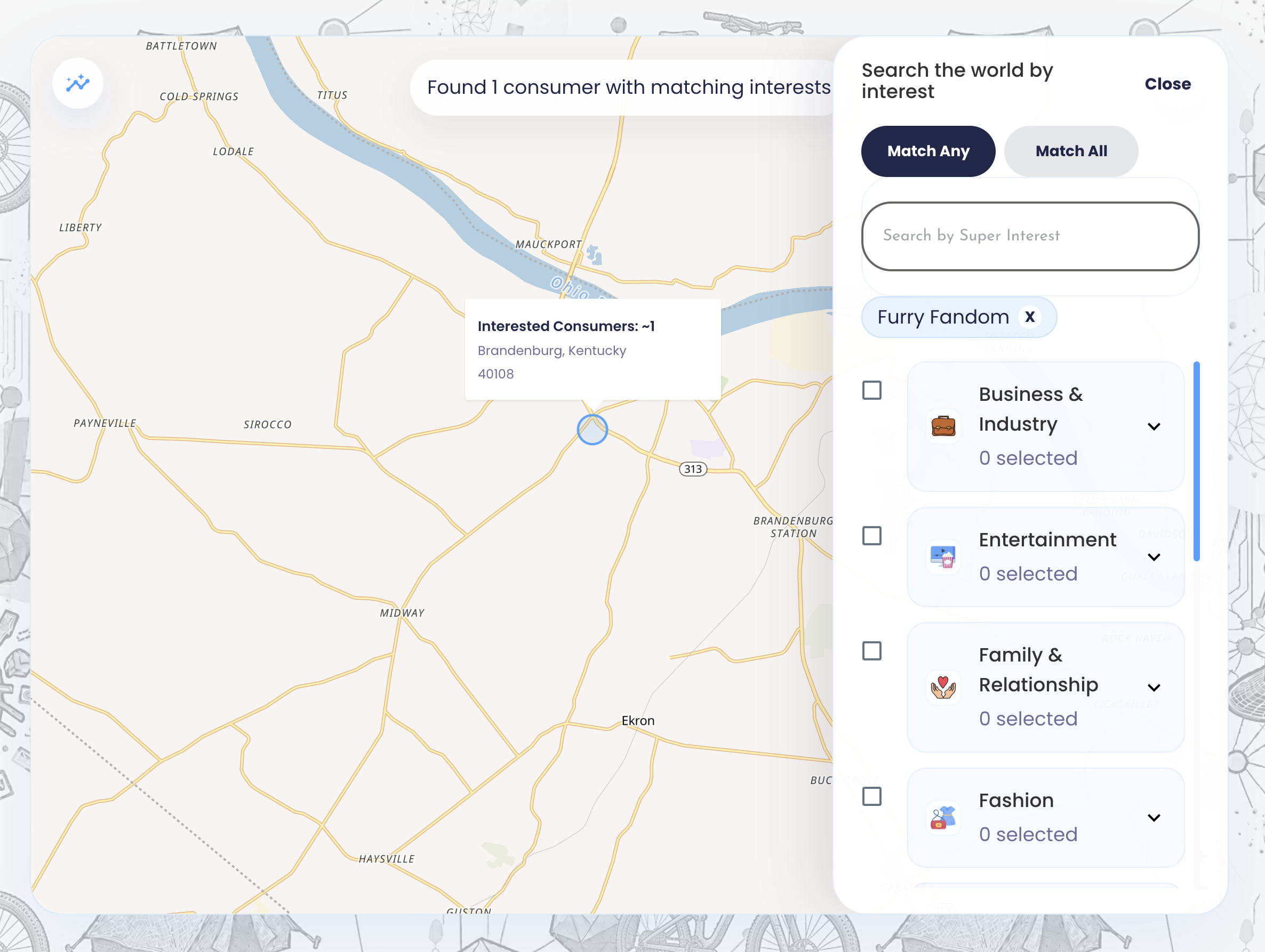Remove the Furry Fandom interest chip
1265x952 pixels.
(x=1030, y=317)
